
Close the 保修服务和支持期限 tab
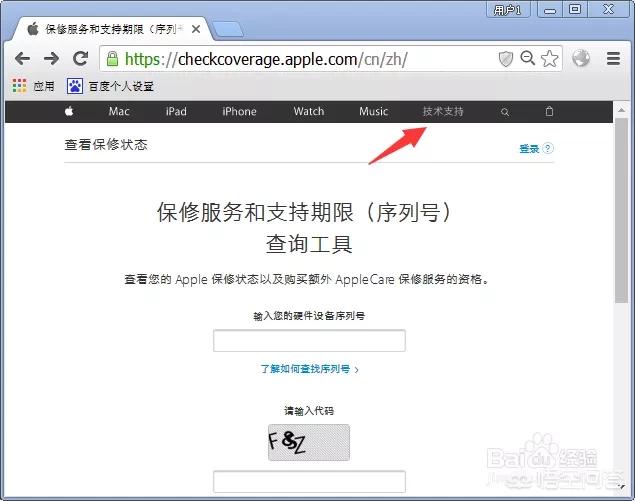pyautogui.click(x=196, y=29)
